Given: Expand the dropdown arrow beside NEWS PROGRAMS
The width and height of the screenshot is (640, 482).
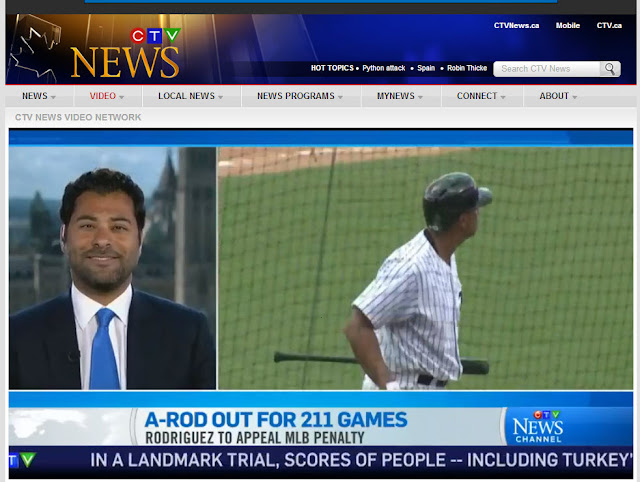Looking at the screenshot, I should [340, 97].
